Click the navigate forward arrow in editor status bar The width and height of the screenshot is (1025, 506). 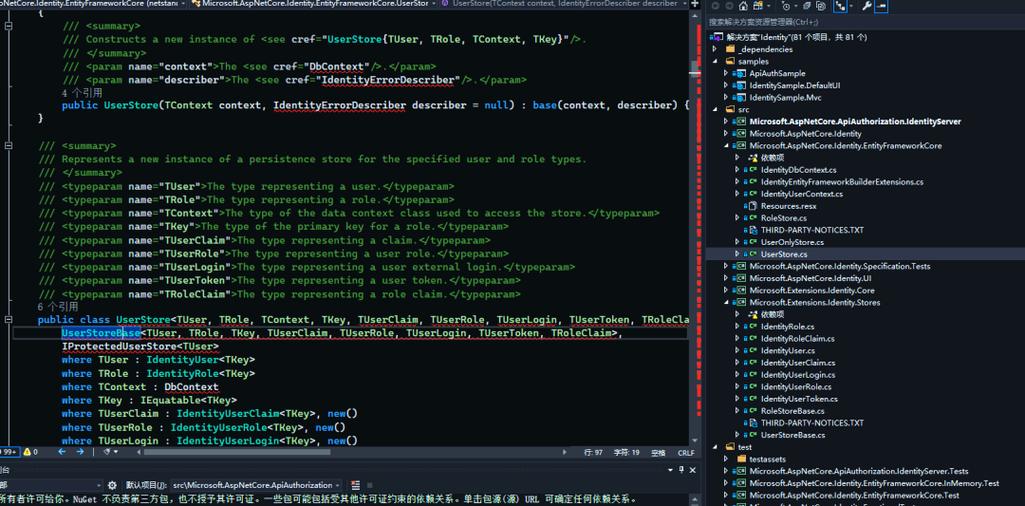(x=83, y=452)
